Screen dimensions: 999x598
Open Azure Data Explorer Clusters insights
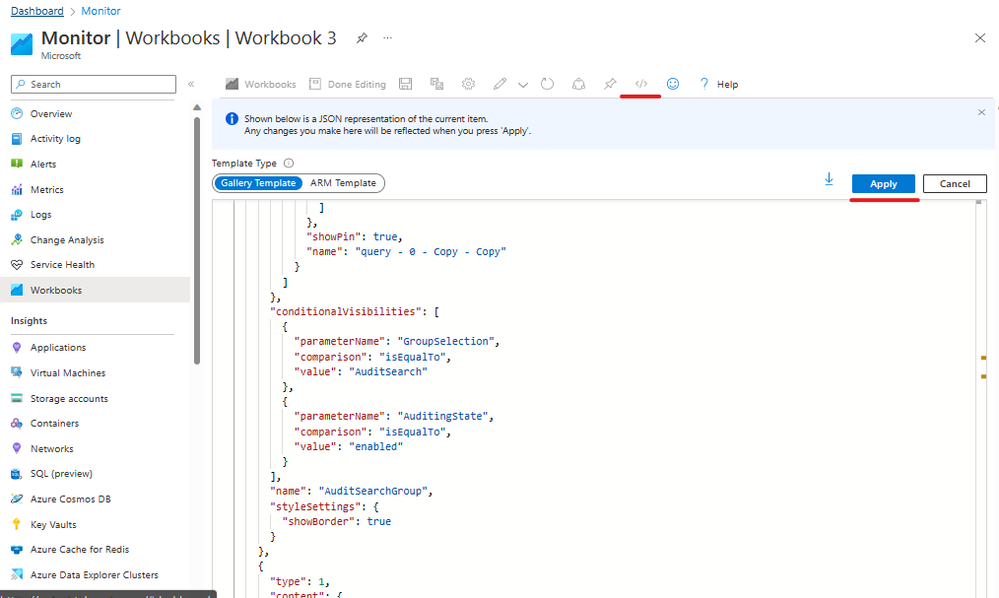[x=96, y=574]
